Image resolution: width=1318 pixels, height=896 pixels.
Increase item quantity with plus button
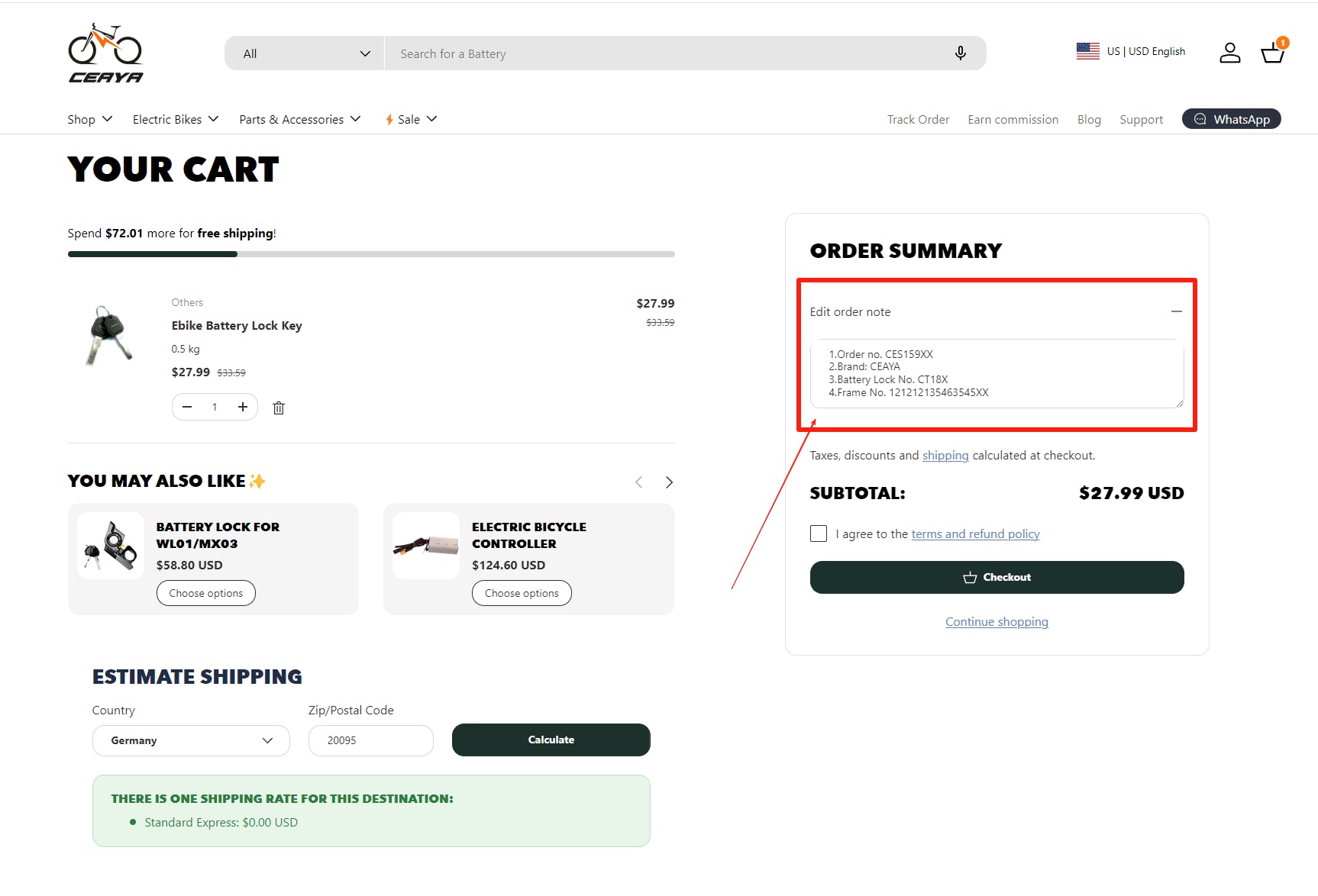[x=243, y=407]
